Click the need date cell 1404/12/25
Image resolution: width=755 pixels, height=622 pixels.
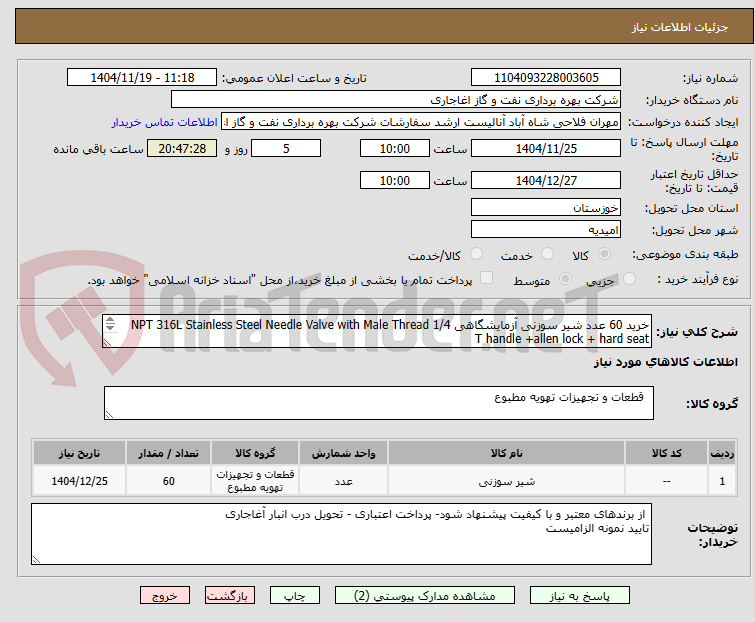(x=79, y=480)
